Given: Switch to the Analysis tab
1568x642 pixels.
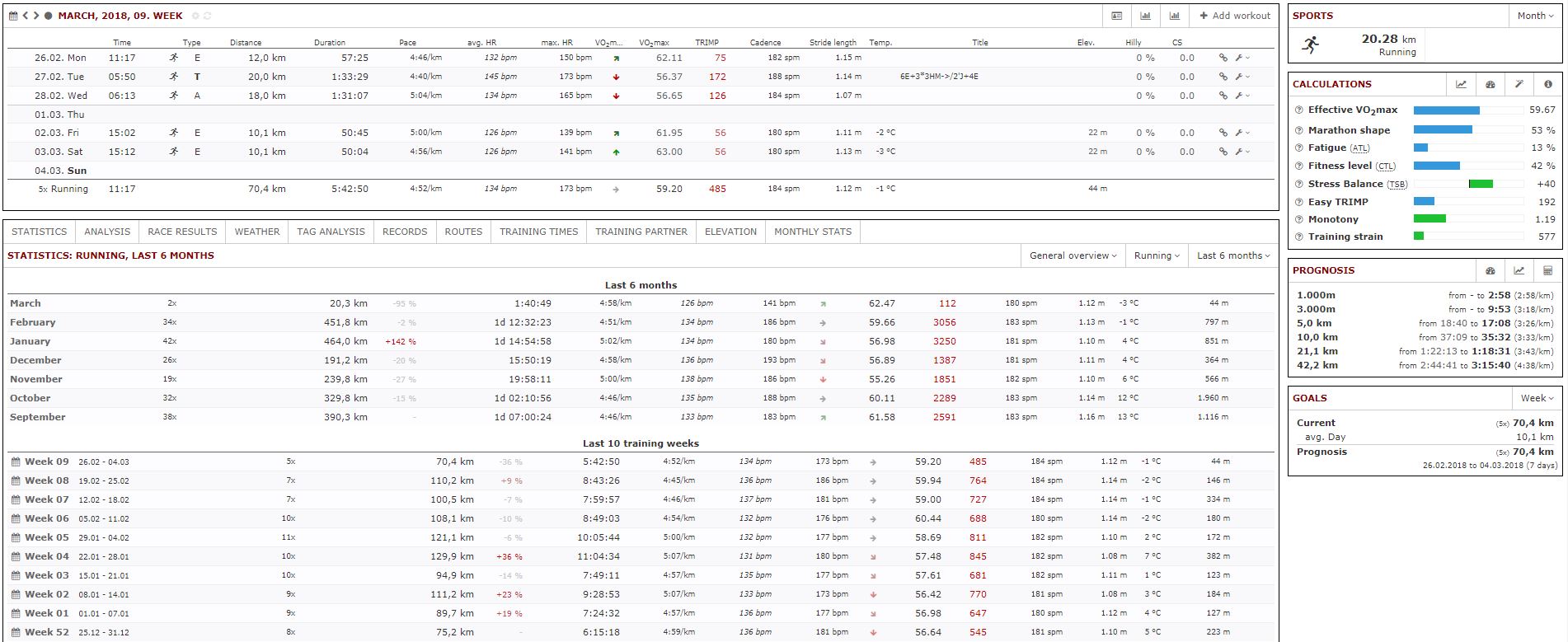Looking at the screenshot, I should 107,232.
